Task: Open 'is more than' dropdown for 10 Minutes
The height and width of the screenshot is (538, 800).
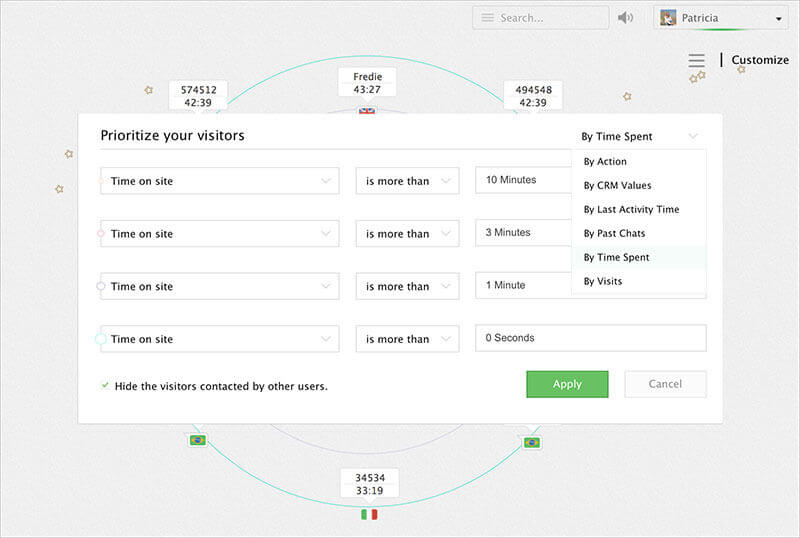Action: [x=407, y=181]
